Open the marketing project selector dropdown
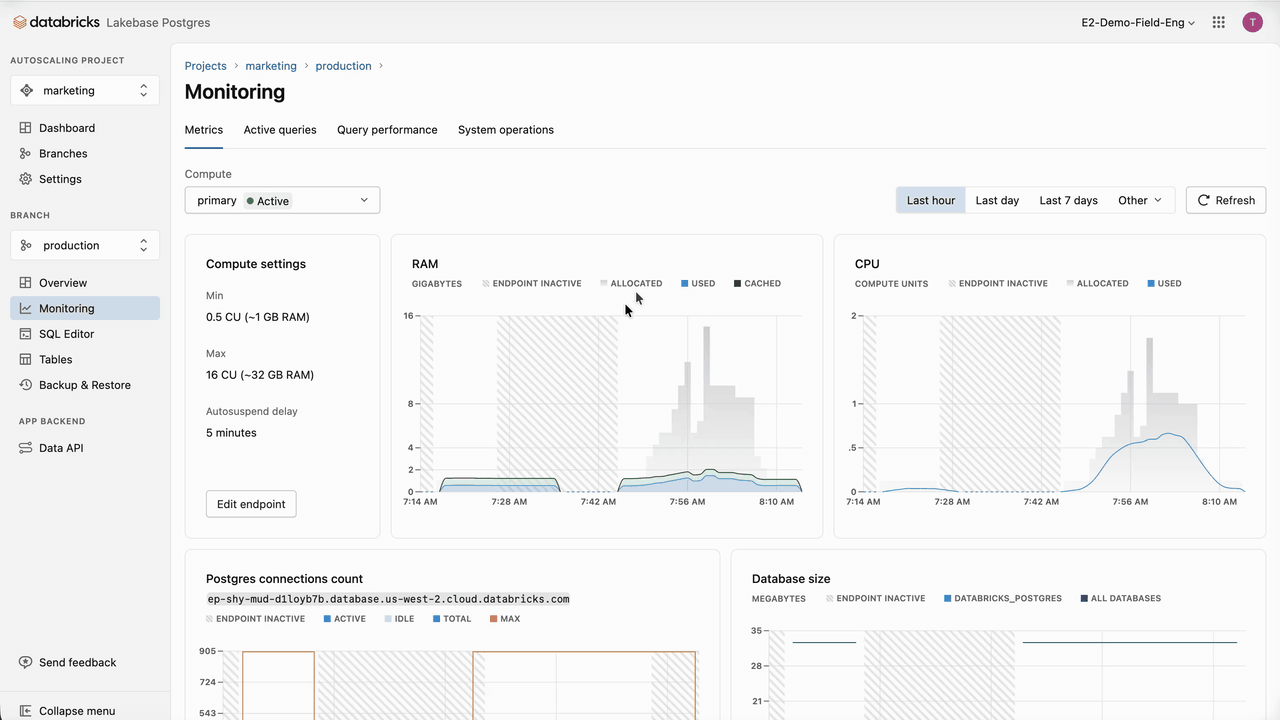The height and width of the screenshot is (720, 1280). pyautogui.click(x=85, y=90)
